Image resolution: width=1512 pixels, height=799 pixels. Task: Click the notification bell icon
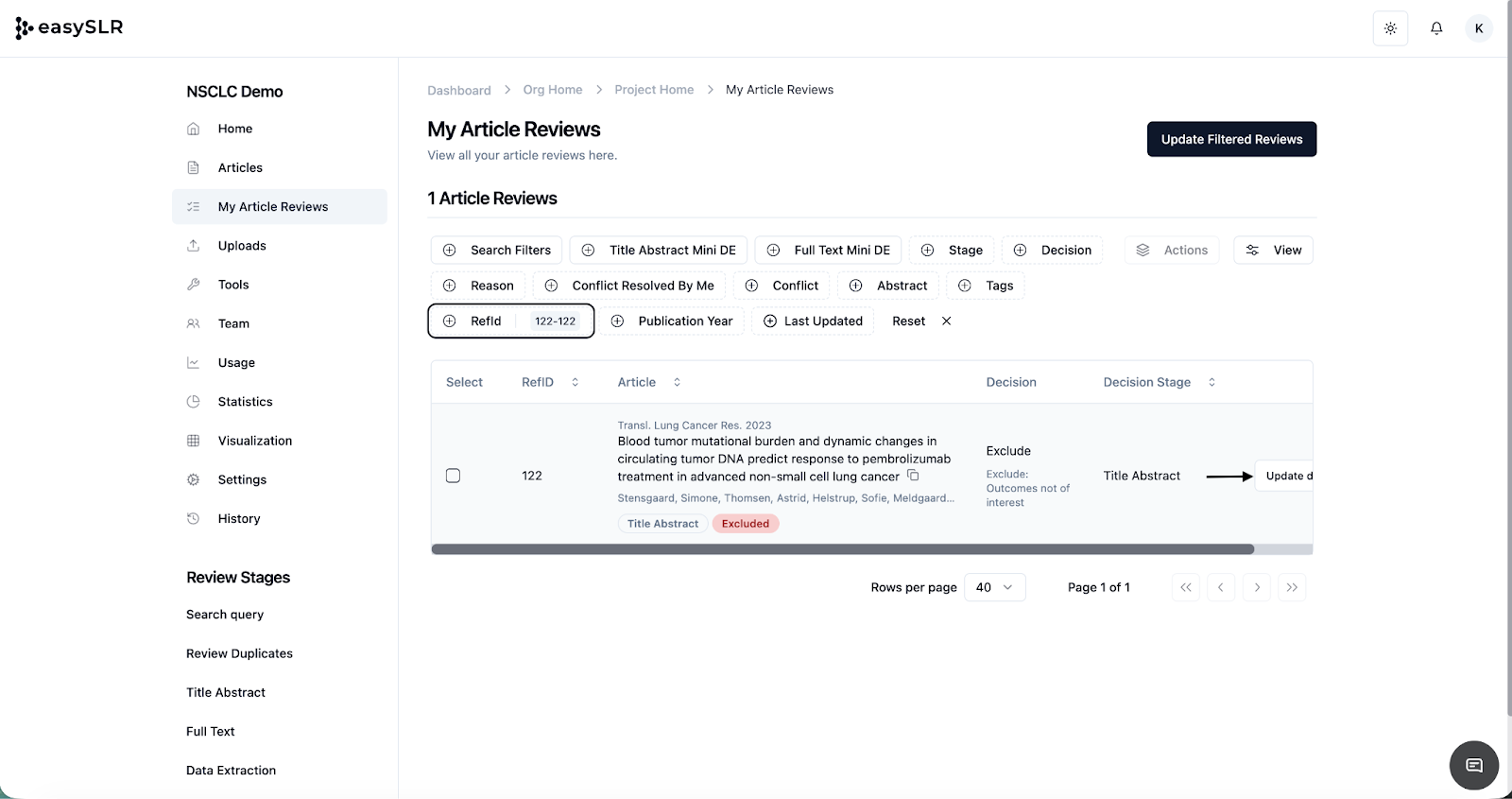(x=1435, y=28)
